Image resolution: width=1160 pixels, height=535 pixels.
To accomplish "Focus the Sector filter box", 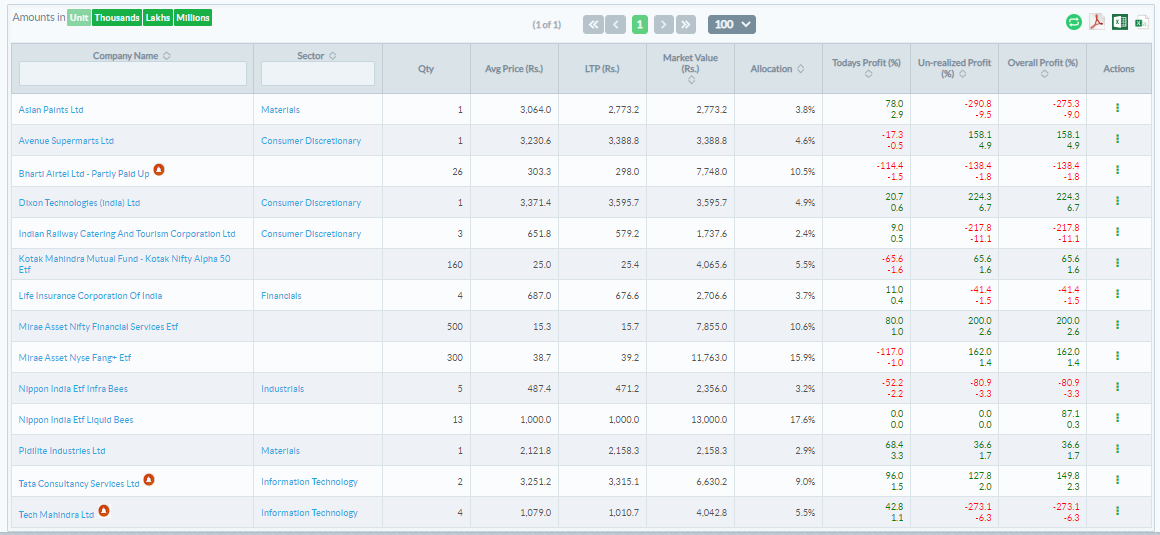I will coord(318,73).
